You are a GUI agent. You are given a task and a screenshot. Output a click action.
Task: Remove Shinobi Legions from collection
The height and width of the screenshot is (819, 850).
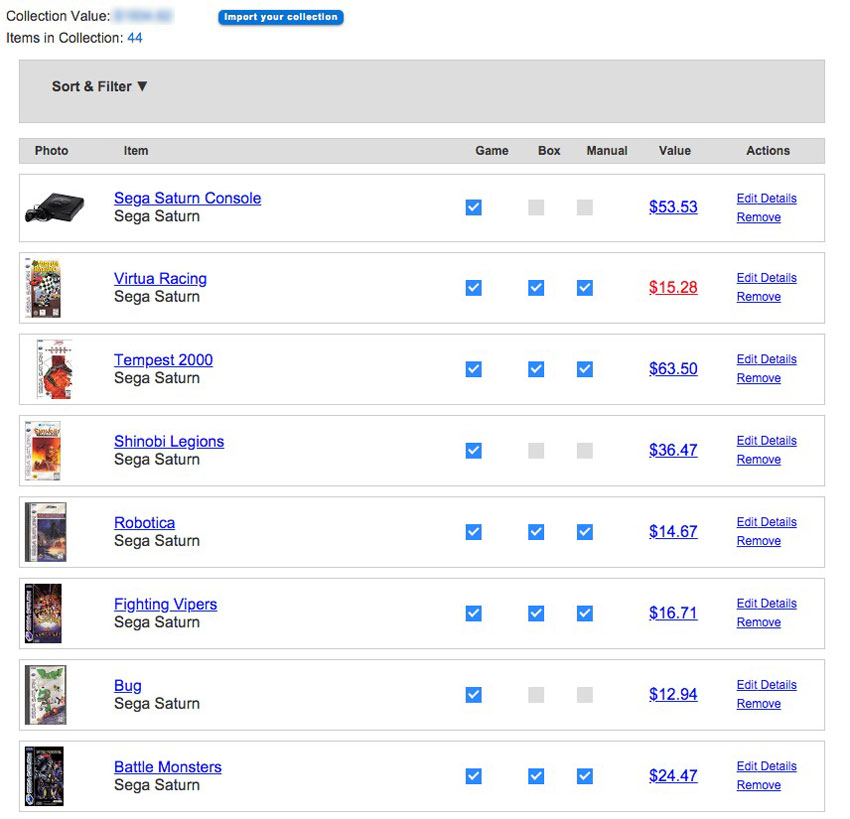[x=758, y=460]
